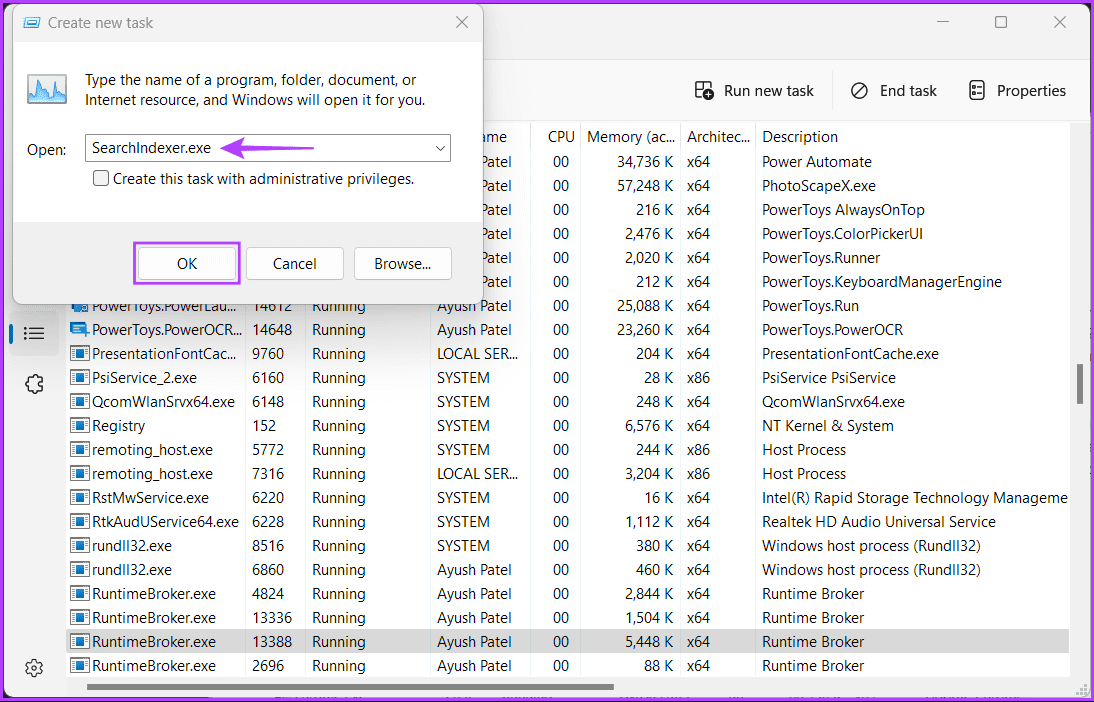Click icon beside QcomWlanSrvx64.exe

[x=80, y=402]
